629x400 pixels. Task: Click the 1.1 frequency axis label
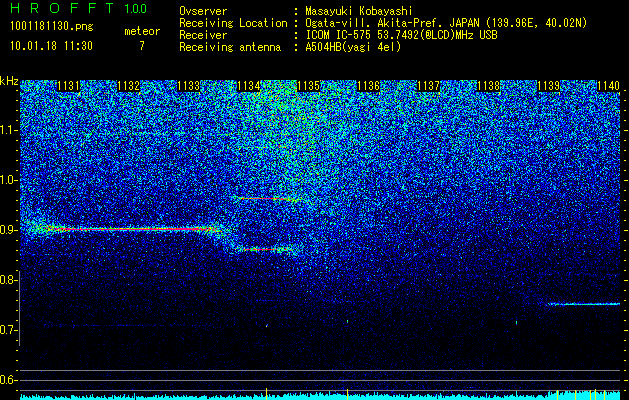coord(8,130)
